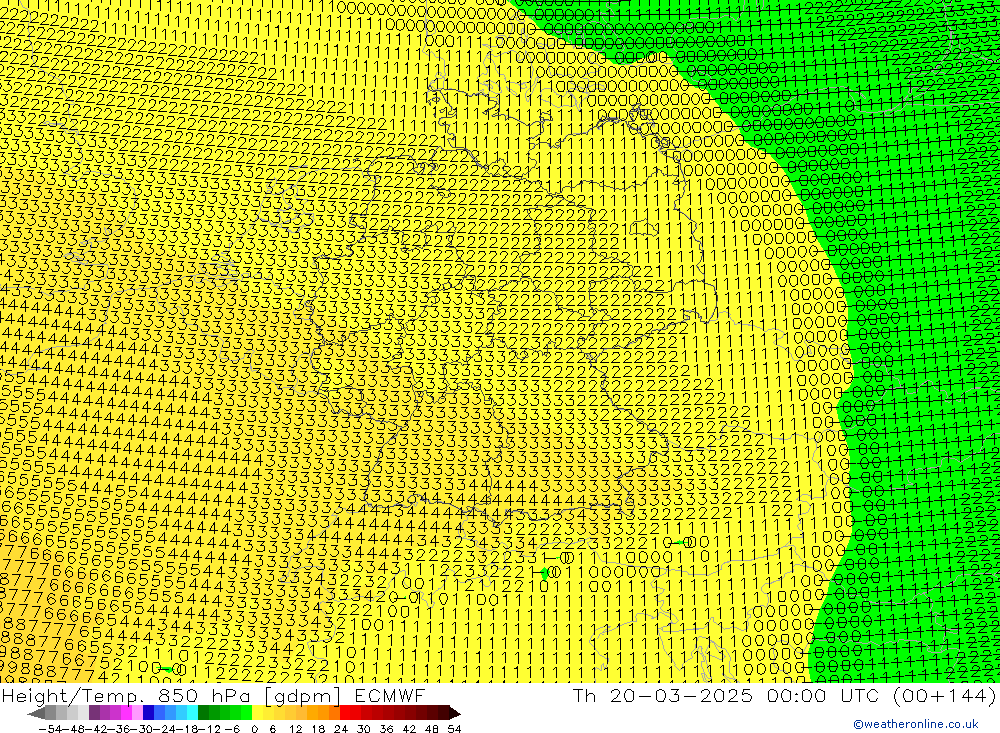Click the '12' label under the color bar
1000x733 pixels.
click(295, 729)
